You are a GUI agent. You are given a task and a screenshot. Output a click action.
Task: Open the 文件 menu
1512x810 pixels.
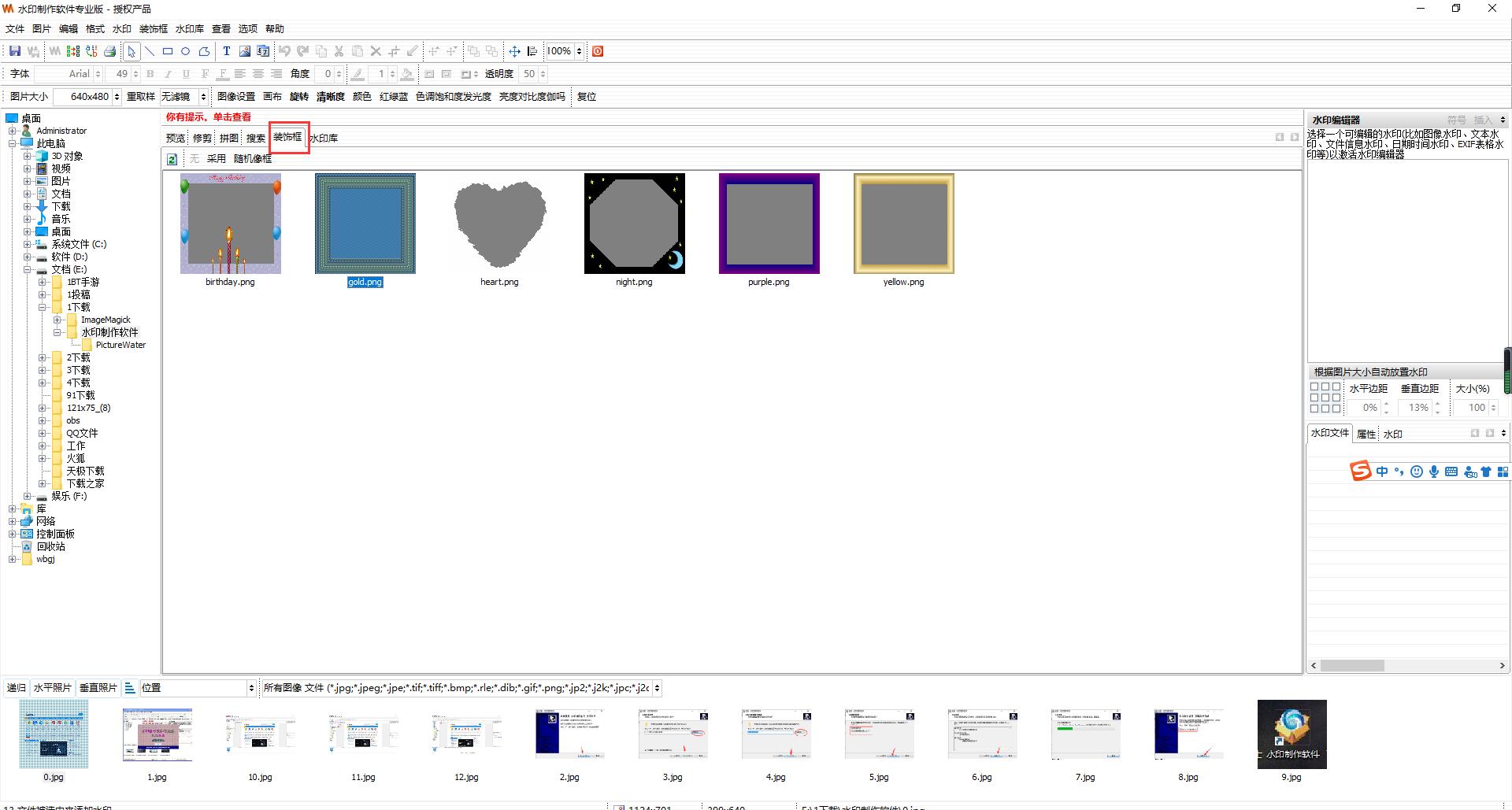pos(15,29)
